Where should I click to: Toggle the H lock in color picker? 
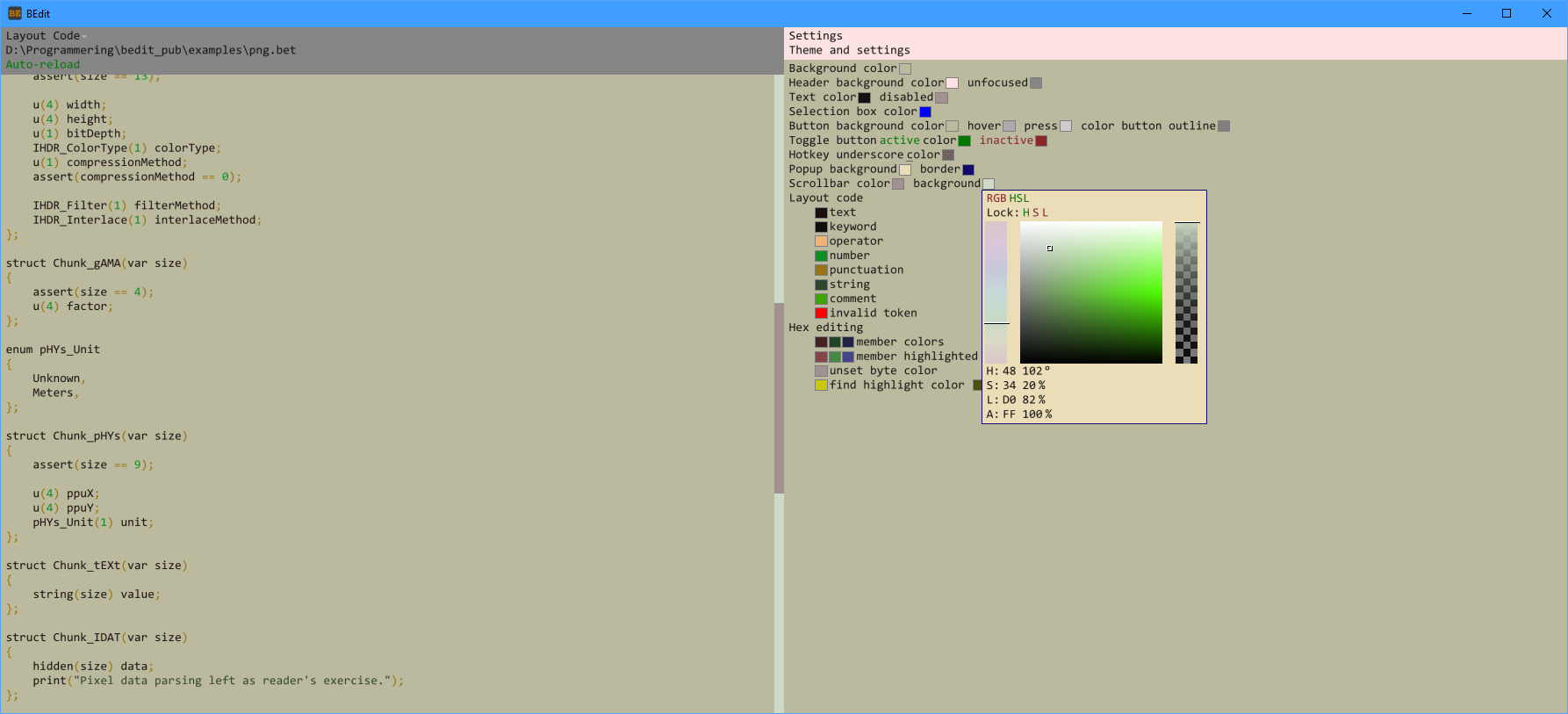click(x=1025, y=213)
